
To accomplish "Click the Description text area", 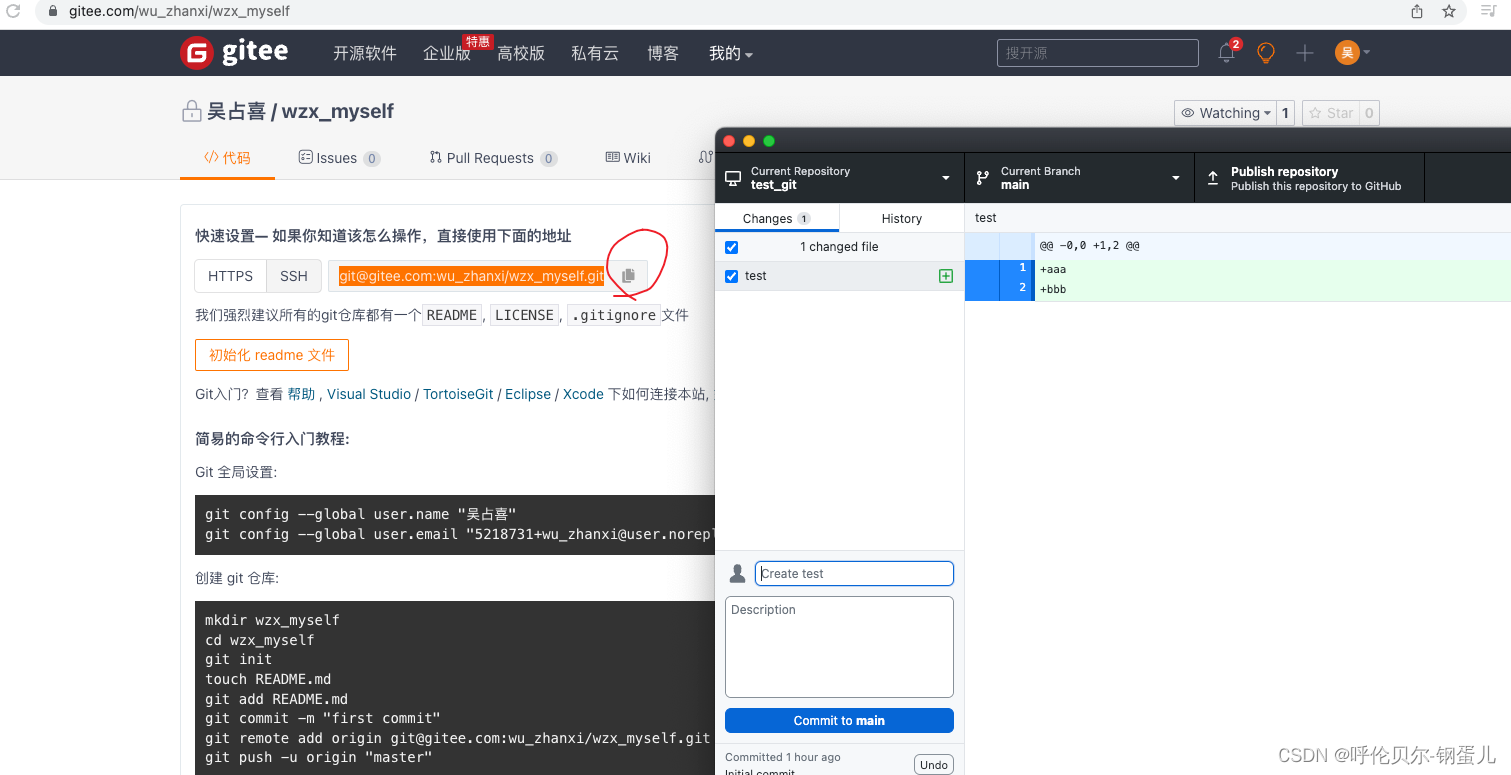I will click(x=839, y=647).
